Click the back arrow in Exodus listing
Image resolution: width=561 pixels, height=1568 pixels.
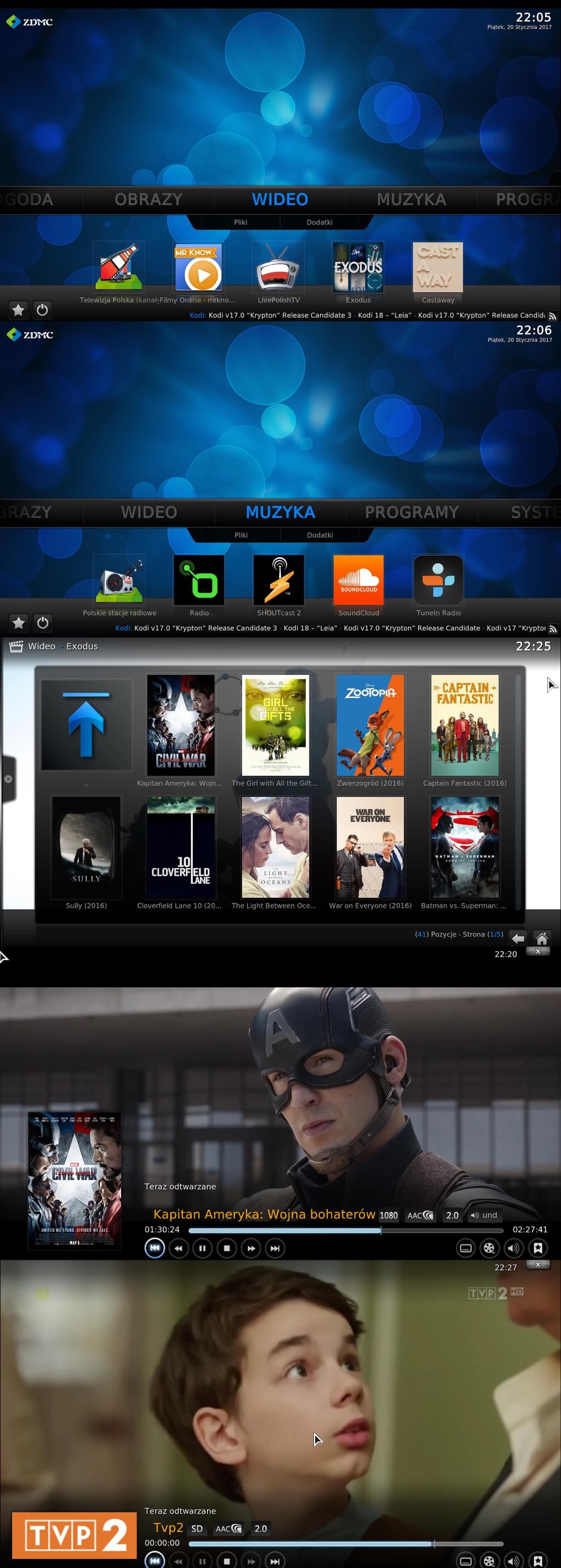click(518, 938)
